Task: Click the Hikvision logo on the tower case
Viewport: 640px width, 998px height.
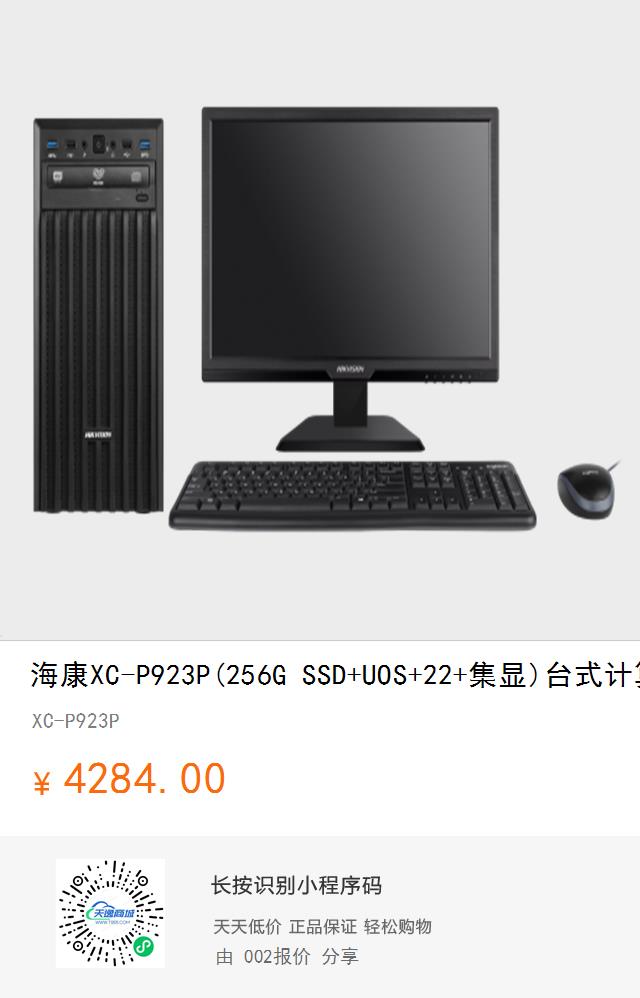Action: 98,435
